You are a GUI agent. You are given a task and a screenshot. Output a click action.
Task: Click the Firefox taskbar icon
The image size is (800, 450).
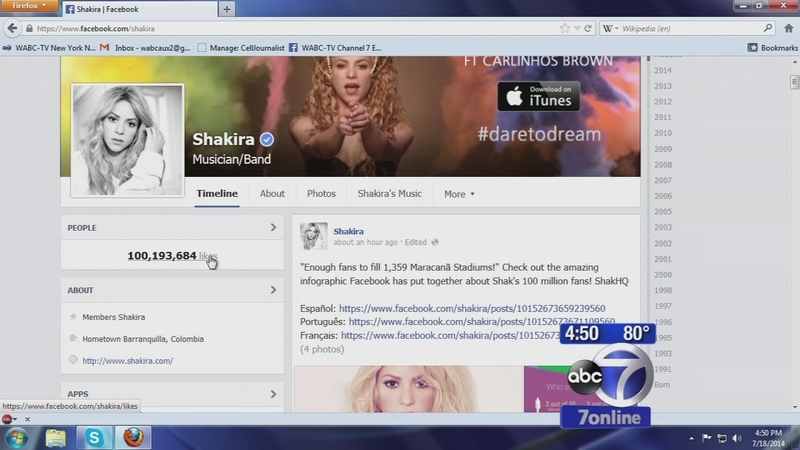133,438
